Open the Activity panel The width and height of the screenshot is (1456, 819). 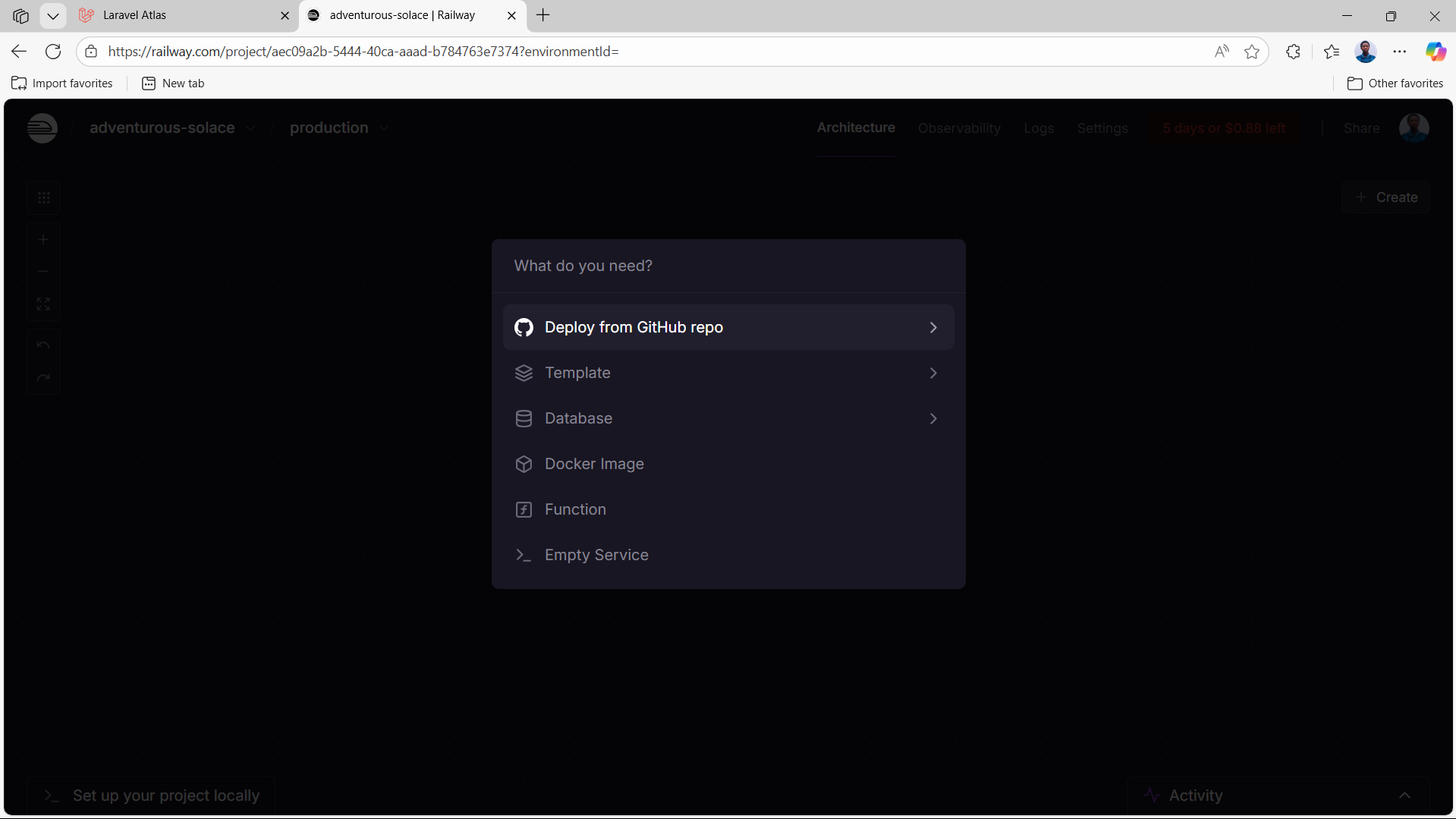pyautogui.click(x=1278, y=795)
